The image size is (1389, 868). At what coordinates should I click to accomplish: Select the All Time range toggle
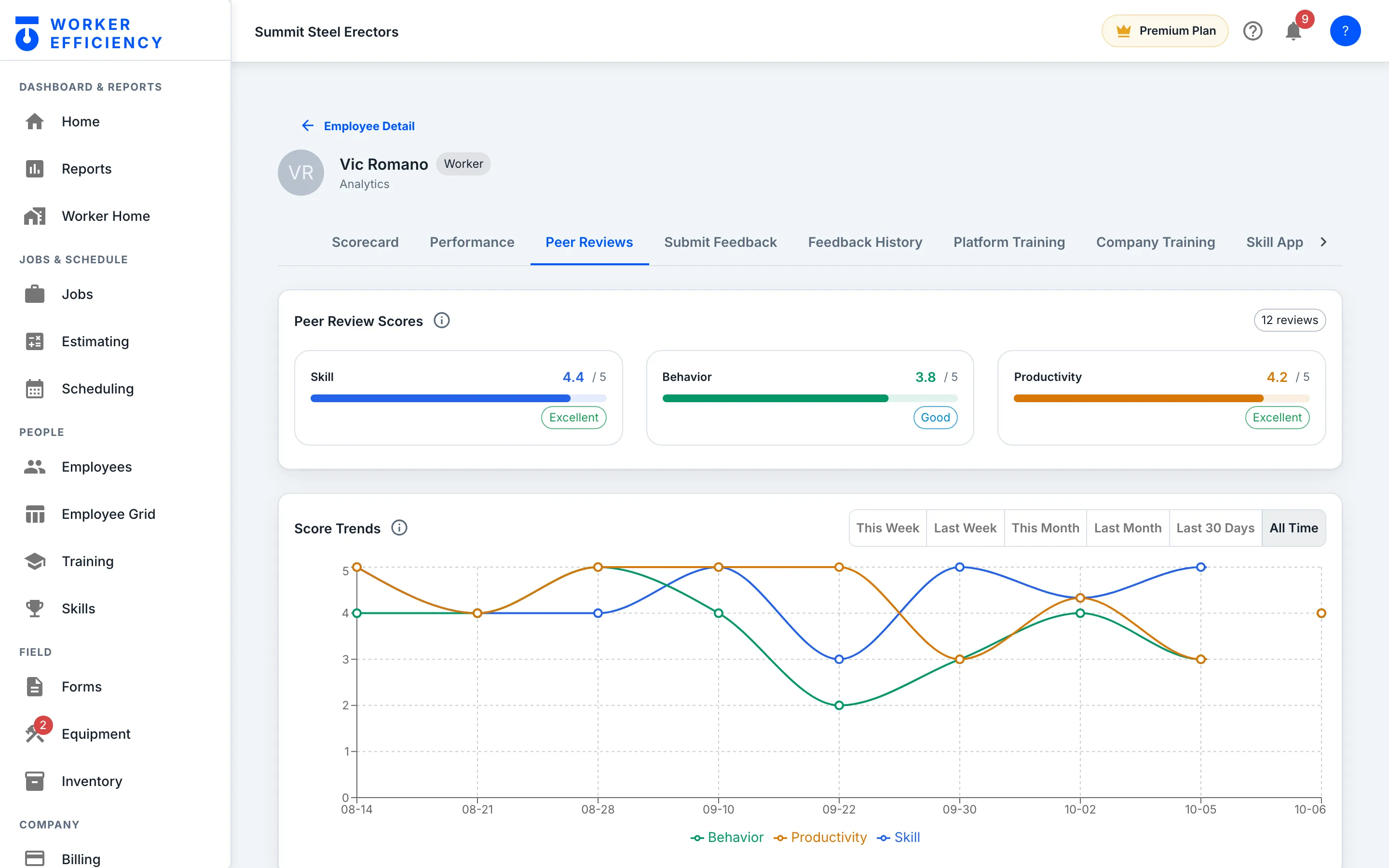pos(1294,528)
